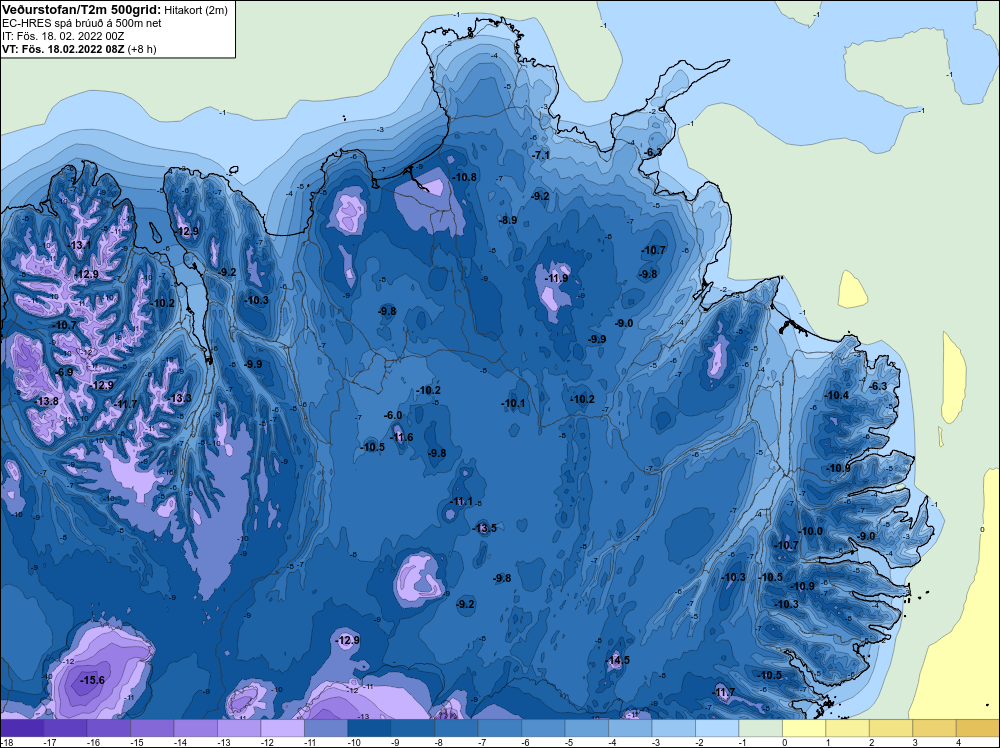Image resolution: width=1000 pixels, height=748 pixels.
Task: Pick legend swatch between -5 and -4
Action: [x=587, y=728]
